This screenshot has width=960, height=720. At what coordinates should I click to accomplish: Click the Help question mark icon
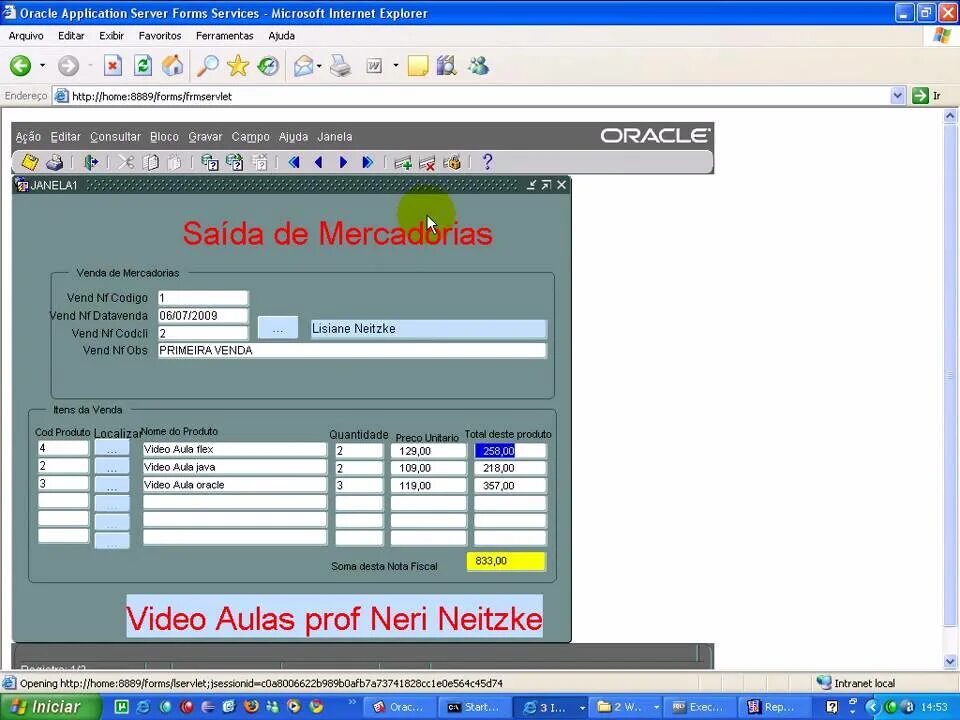pos(487,162)
